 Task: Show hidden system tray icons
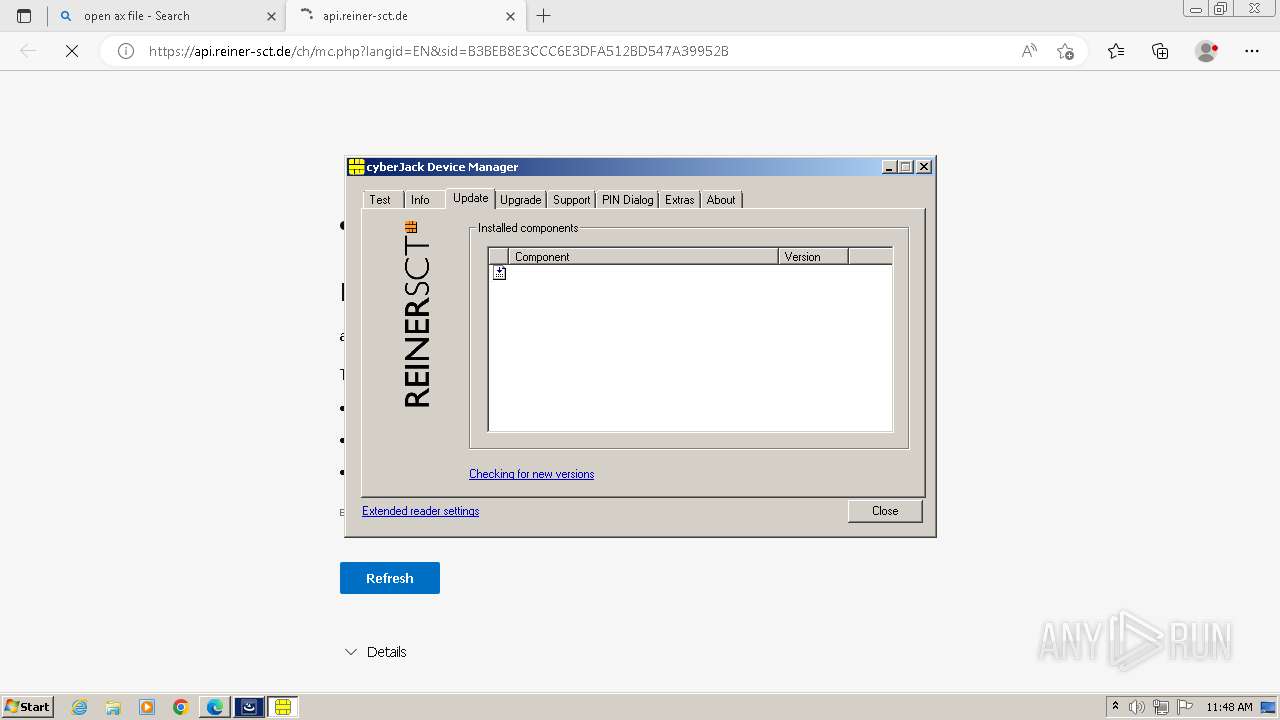click(x=1115, y=707)
